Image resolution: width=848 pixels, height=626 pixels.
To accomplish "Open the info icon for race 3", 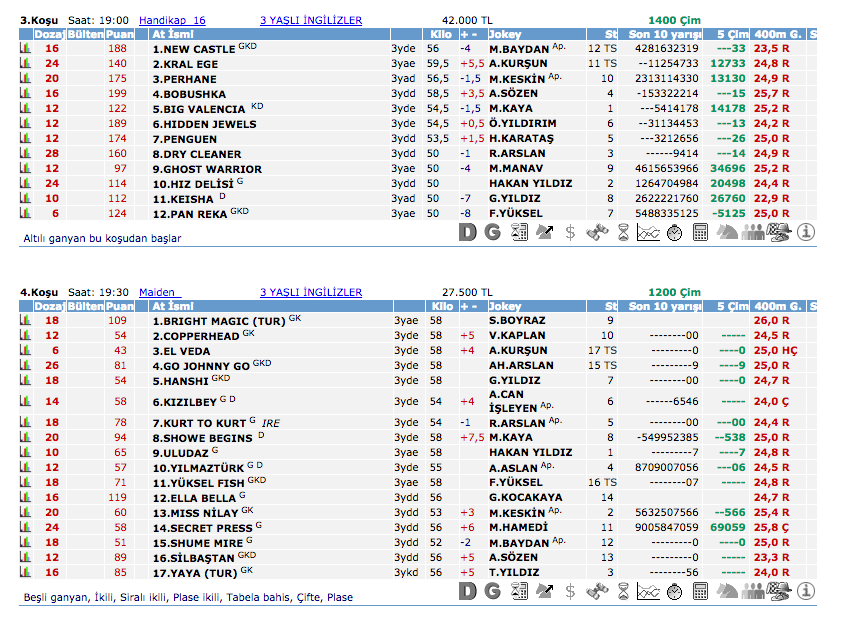I will coord(806,233).
